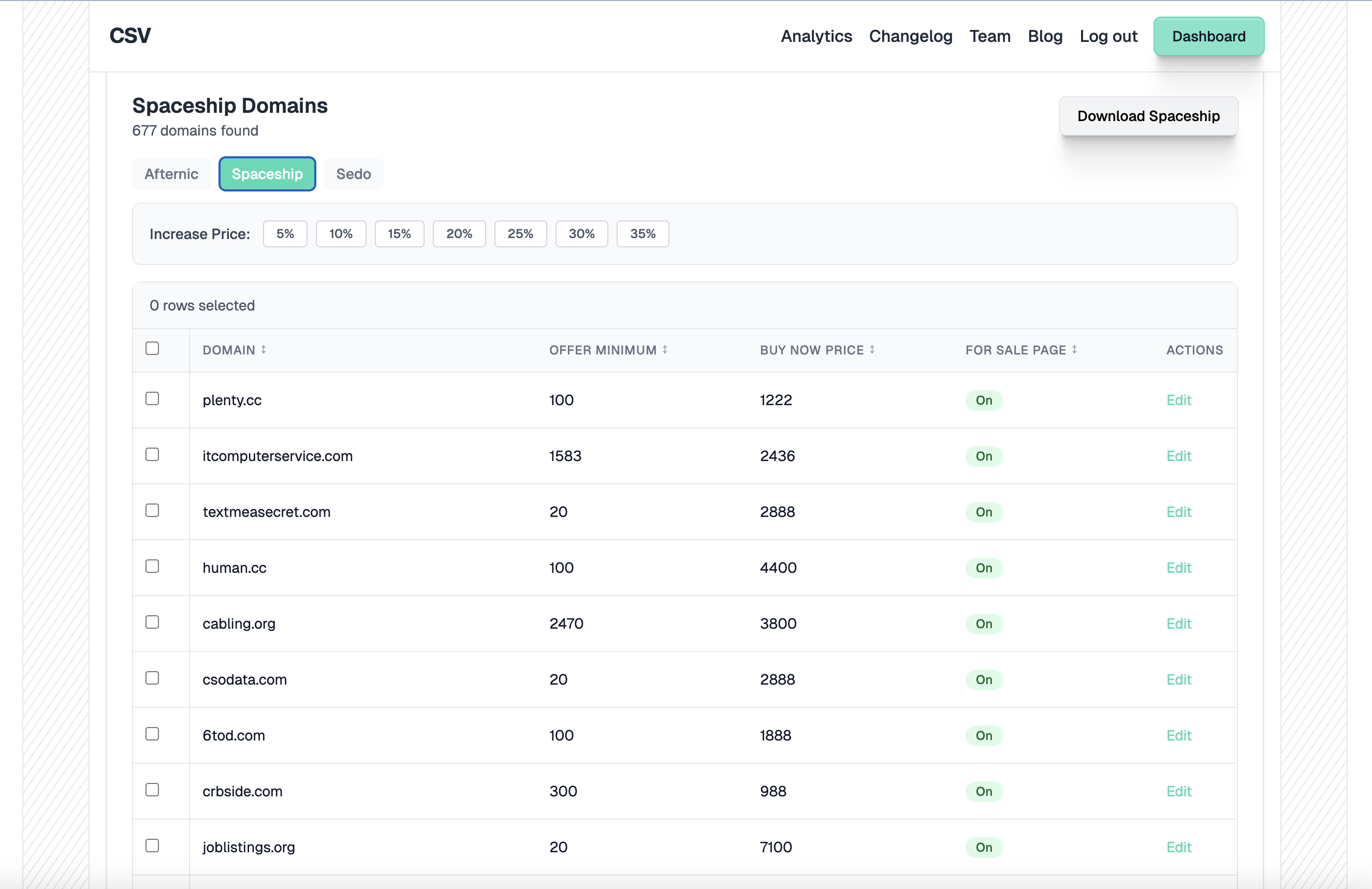This screenshot has width=1372, height=889.
Task: Select the itcomputerservice.com row checkbox
Action: 152,454
